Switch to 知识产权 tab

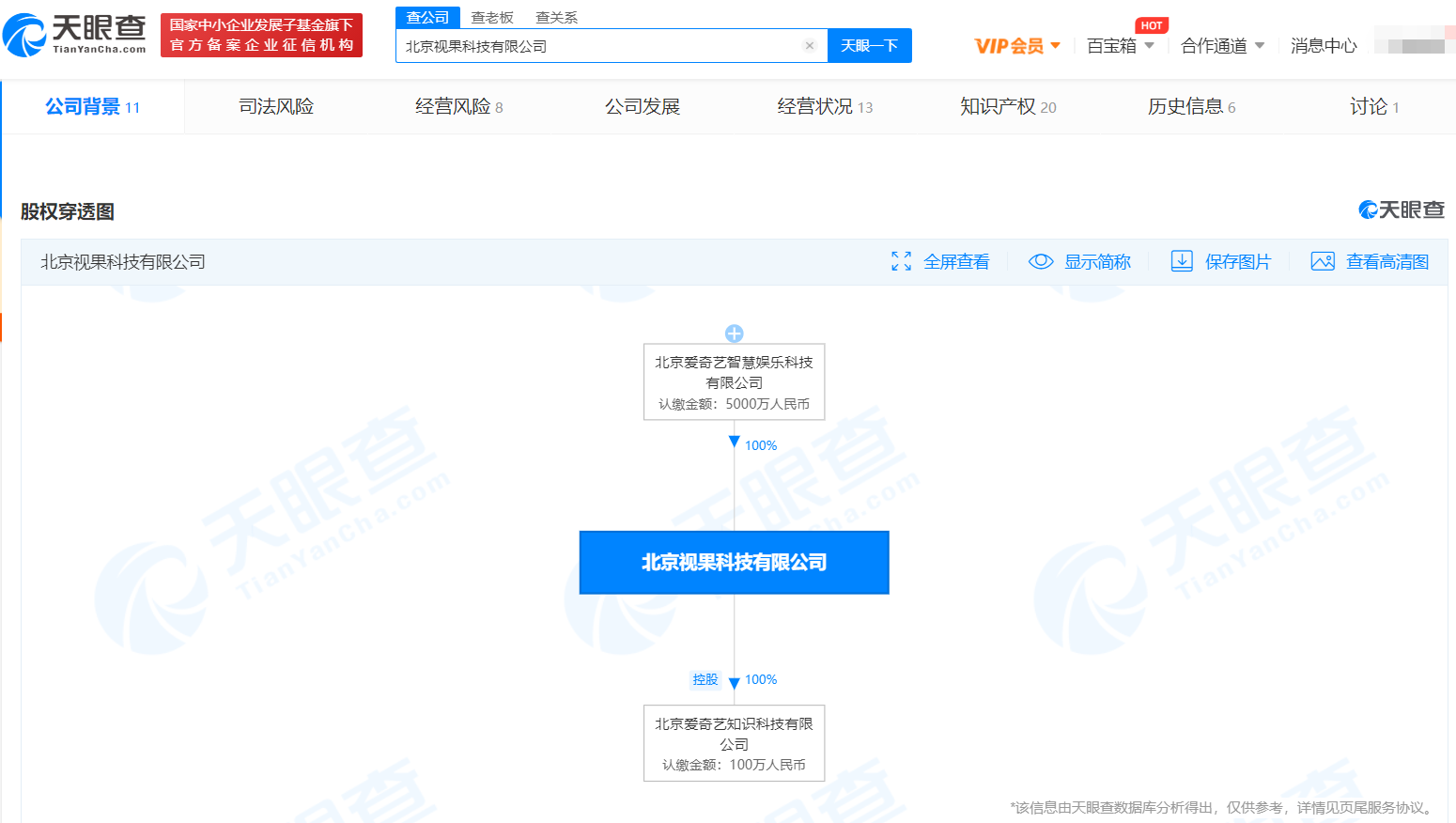(1008, 107)
